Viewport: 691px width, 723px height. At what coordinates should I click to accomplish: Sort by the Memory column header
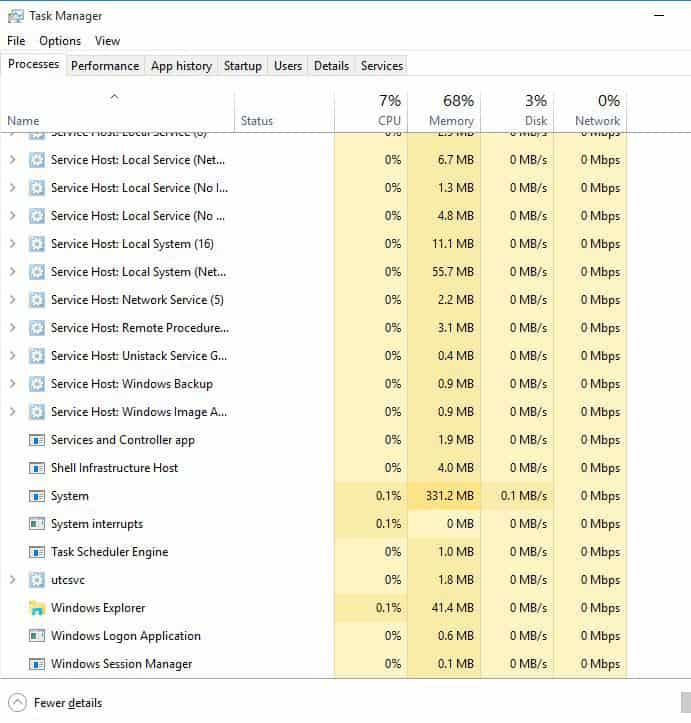pos(444,111)
